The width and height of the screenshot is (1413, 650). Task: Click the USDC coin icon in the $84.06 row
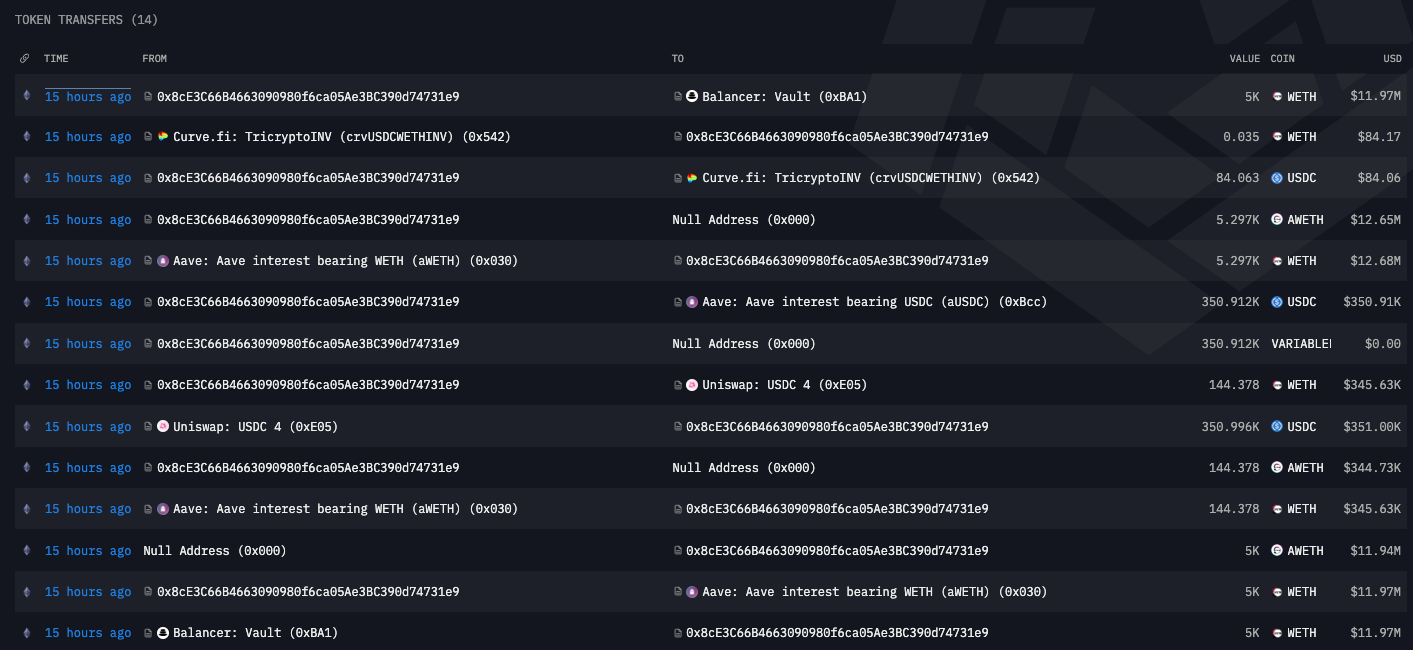pyautogui.click(x=1277, y=178)
